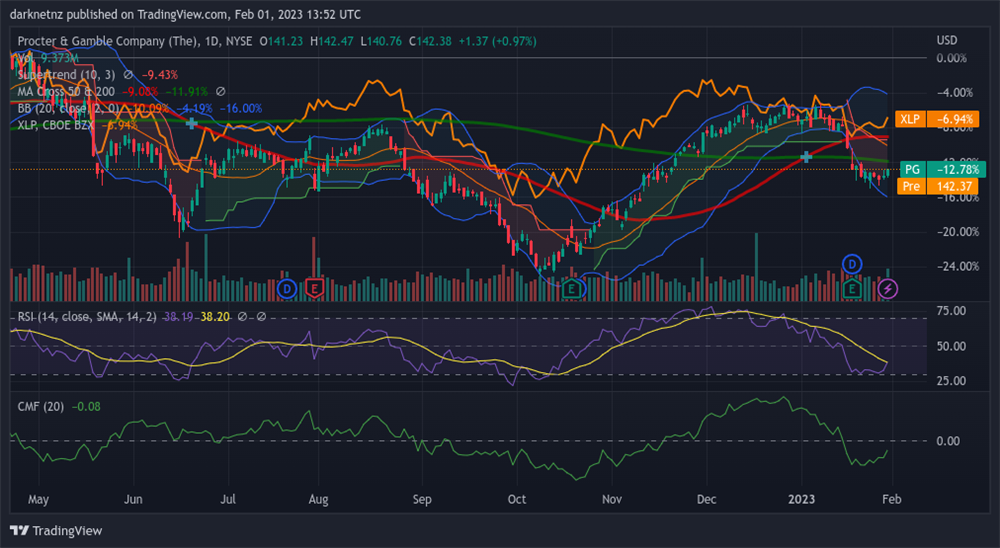Click the orange Pre 142.37 pre-market label
1000x548 pixels.
coord(912,186)
